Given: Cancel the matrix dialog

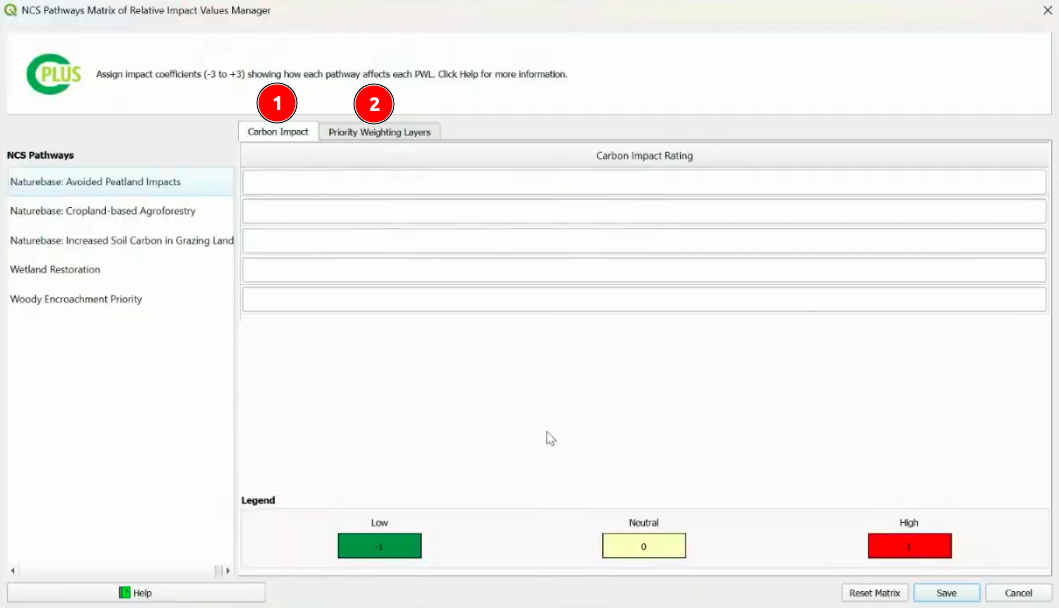Looking at the screenshot, I should 1018,593.
